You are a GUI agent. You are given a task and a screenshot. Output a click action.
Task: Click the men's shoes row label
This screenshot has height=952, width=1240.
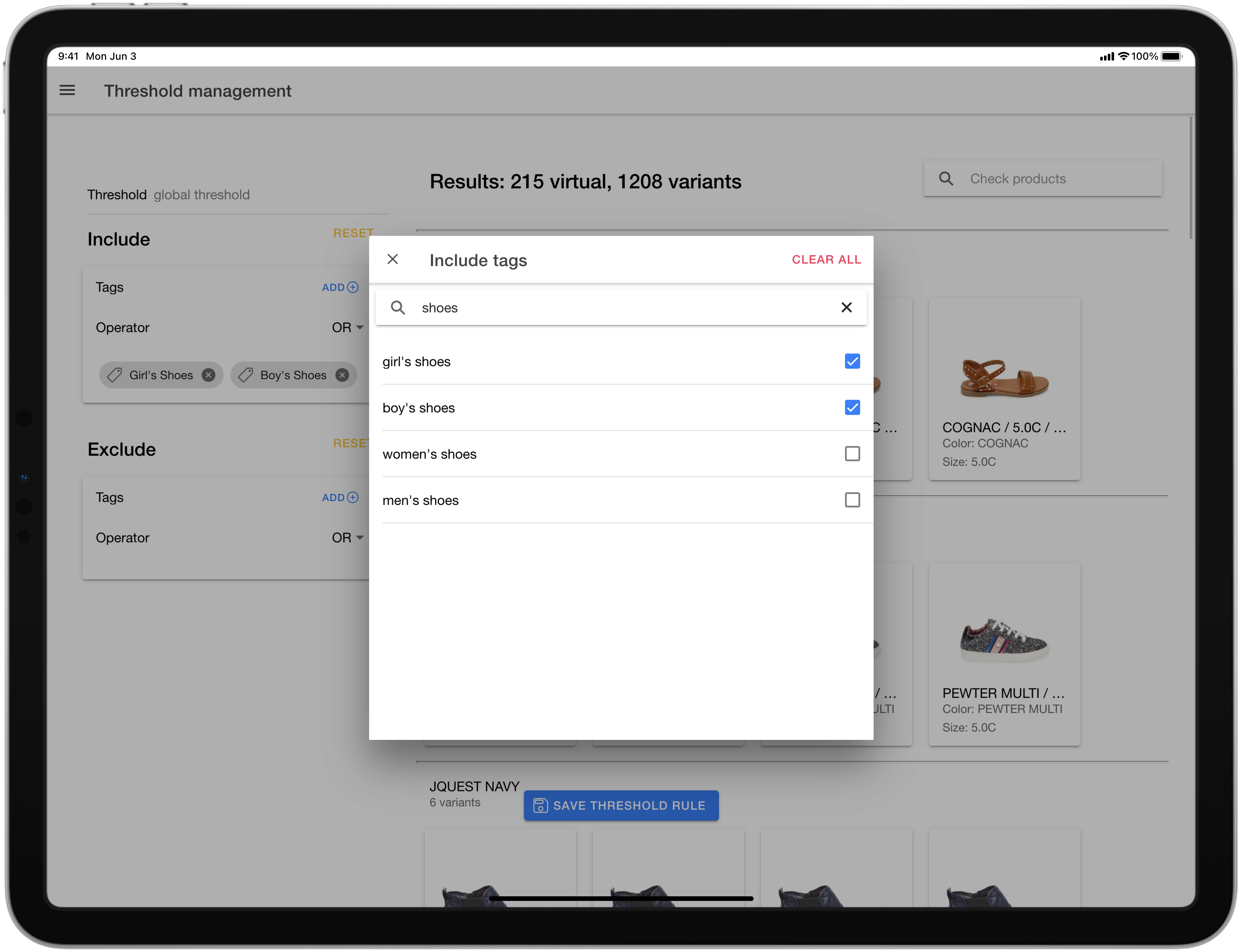click(420, 500)
